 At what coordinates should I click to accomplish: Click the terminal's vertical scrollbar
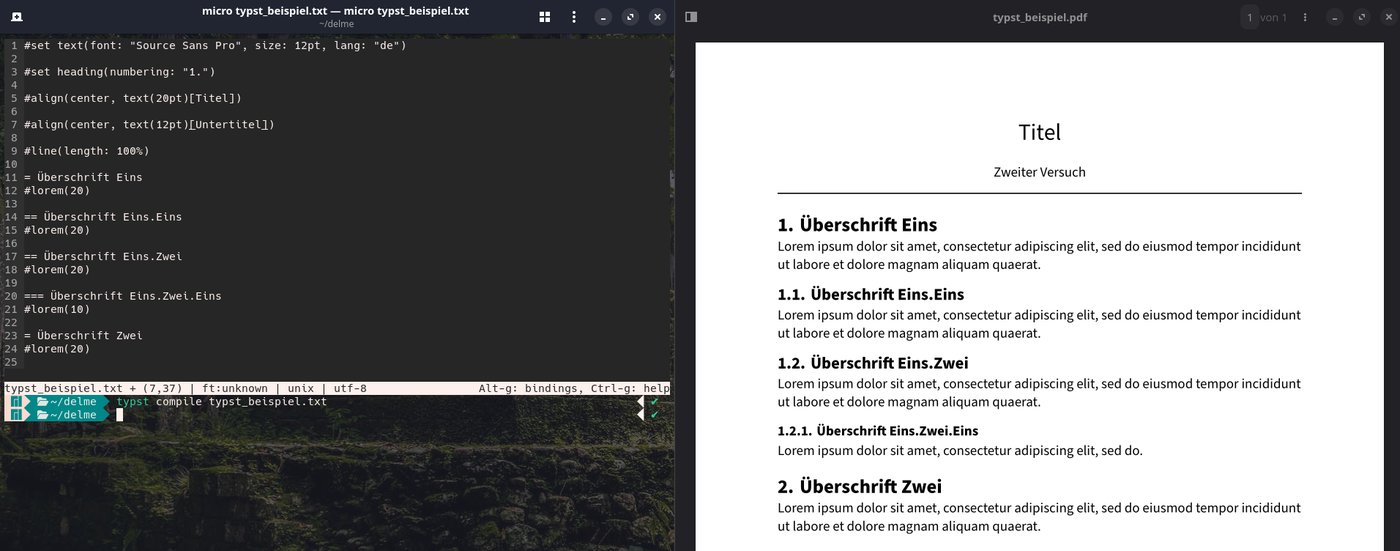point(672,178)
